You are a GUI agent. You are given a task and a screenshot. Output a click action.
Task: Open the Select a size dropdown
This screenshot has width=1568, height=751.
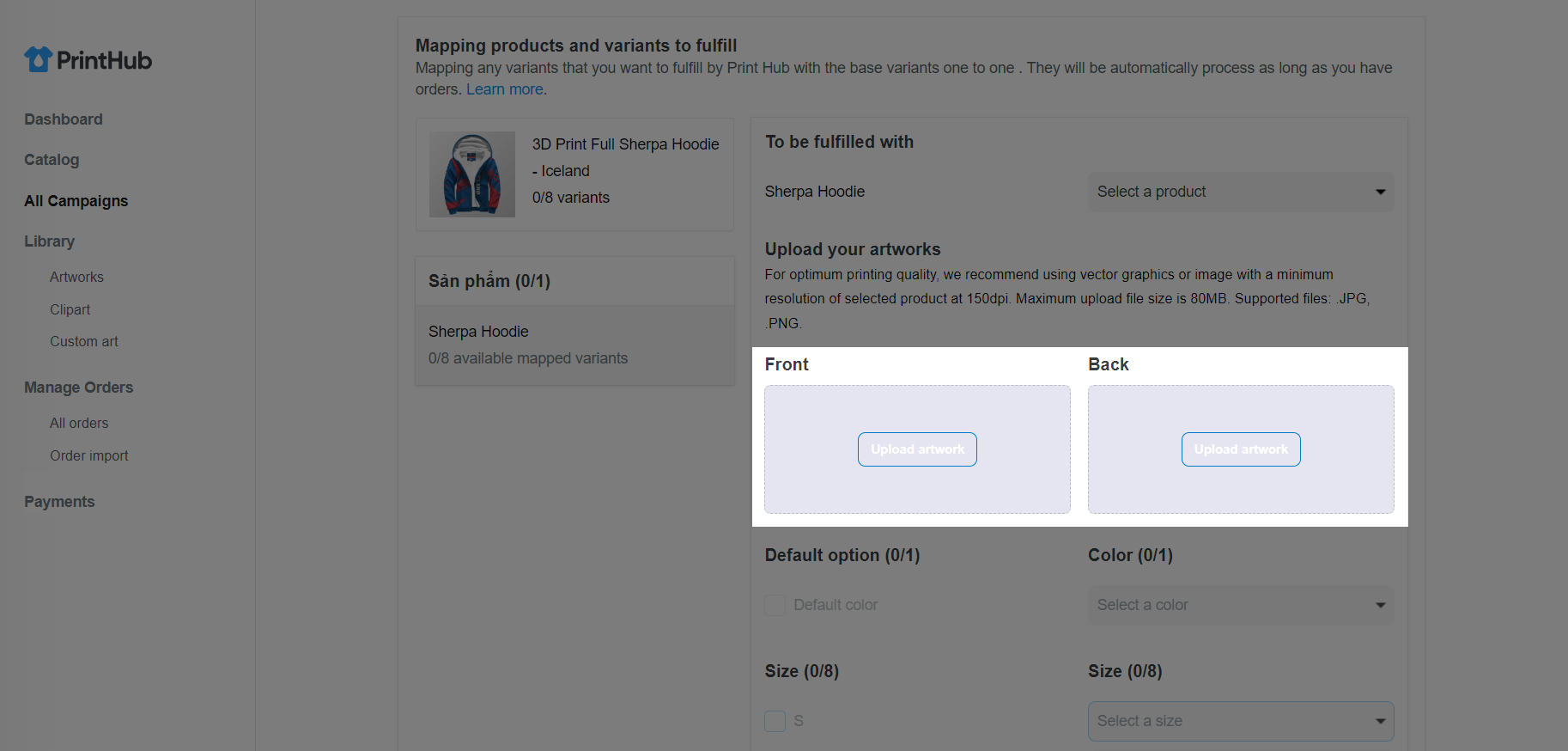tap(1241, 721)
